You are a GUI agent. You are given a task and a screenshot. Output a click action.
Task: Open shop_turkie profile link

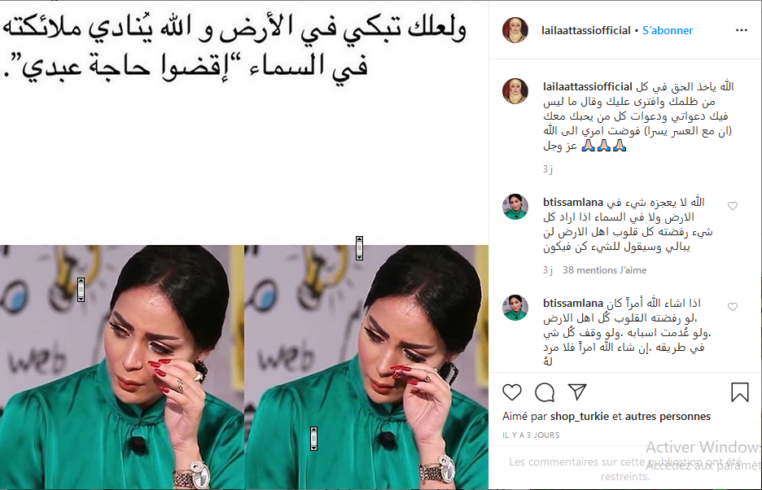click(578, 417)
